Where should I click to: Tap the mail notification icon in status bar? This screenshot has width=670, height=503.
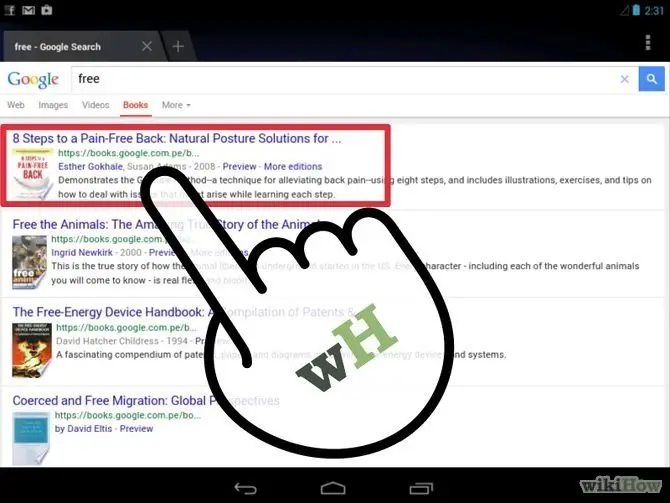pyautogui.click(x=28, y=10)
